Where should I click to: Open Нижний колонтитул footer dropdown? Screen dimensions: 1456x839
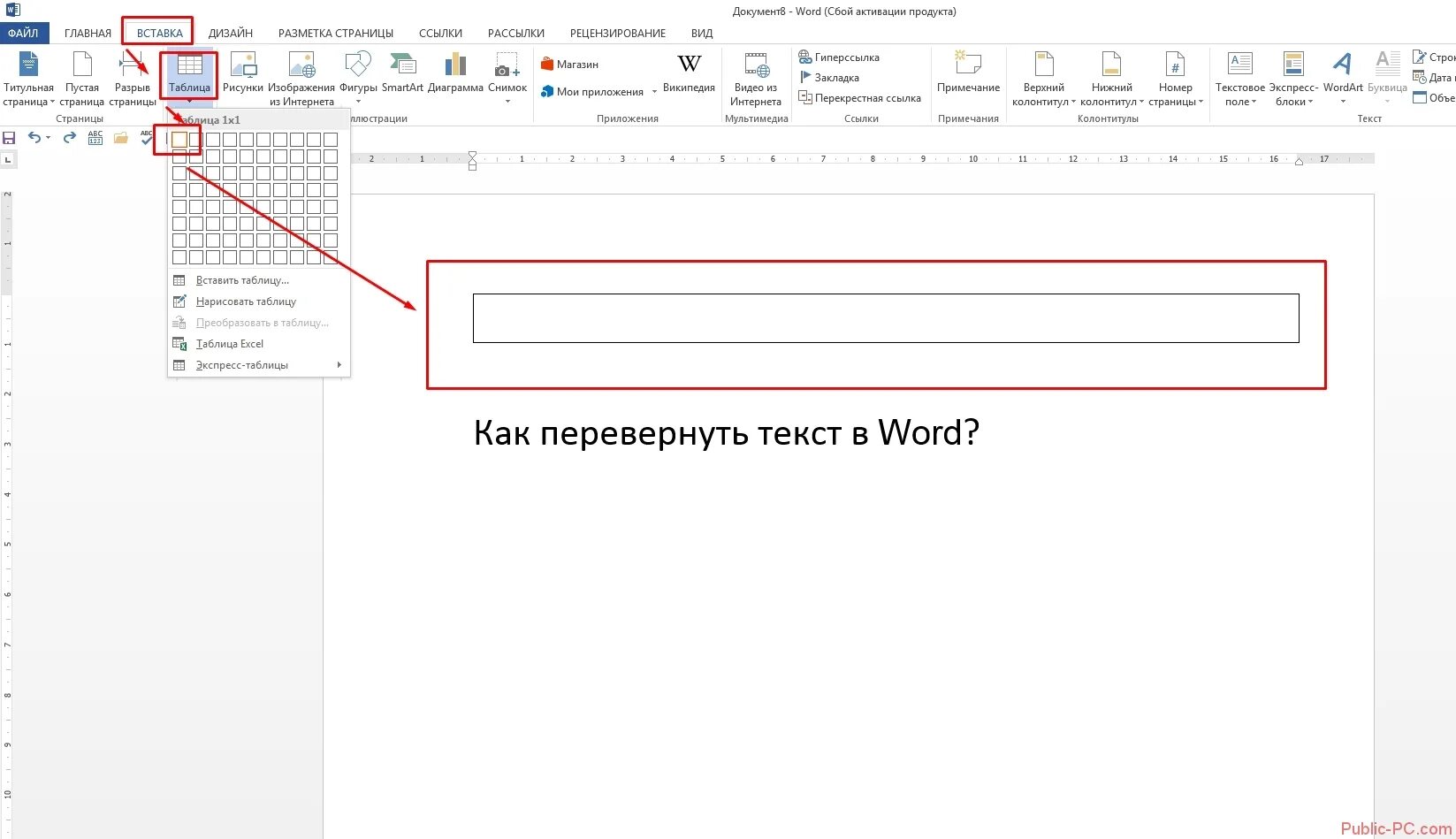pyautogui.click(x=1111, y=79)
